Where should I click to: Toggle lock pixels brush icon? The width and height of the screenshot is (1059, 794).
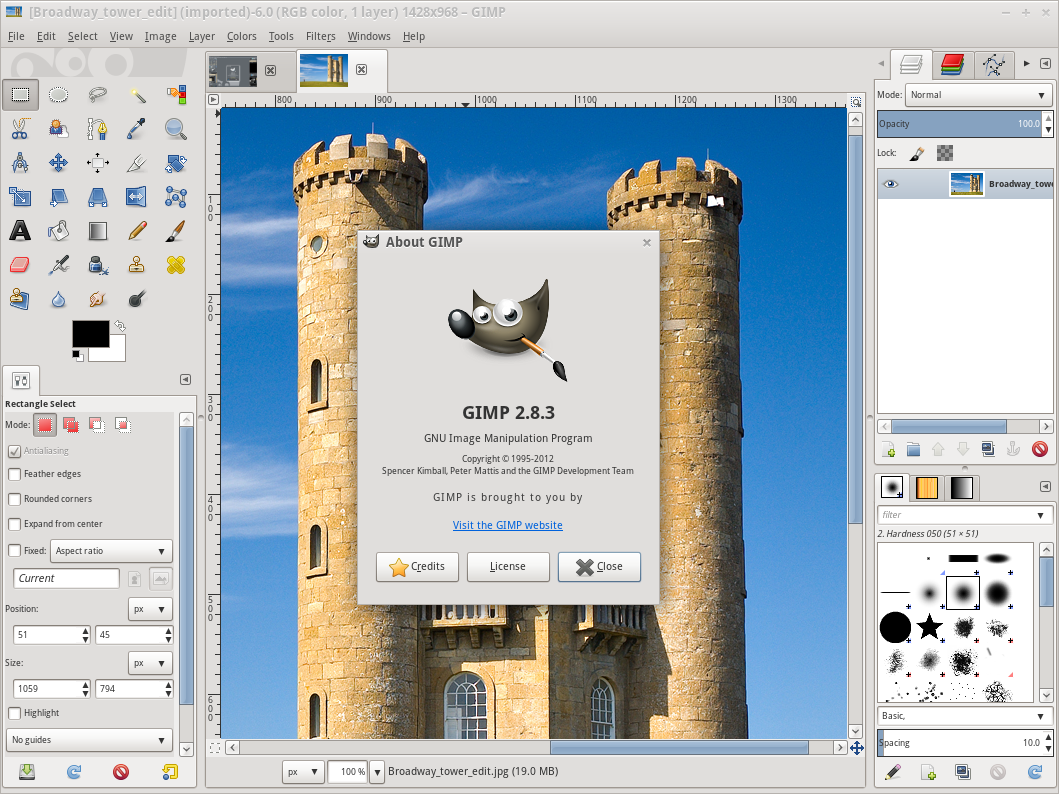point(916,153)
